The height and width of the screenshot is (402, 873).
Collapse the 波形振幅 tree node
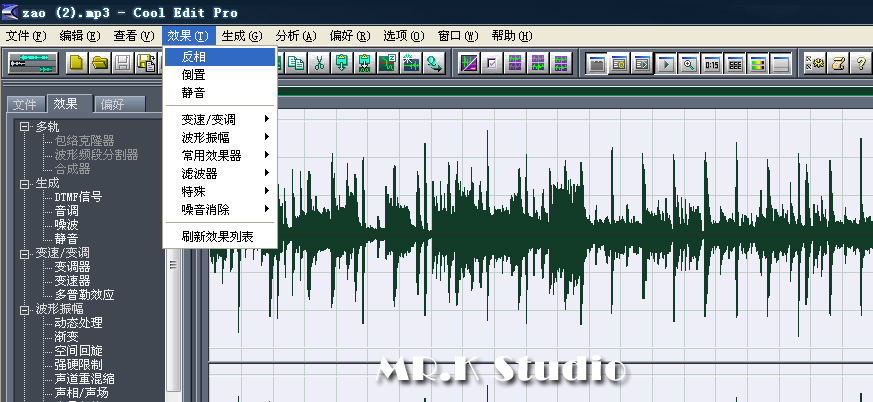pyautogui.click(x=24, y=310)
